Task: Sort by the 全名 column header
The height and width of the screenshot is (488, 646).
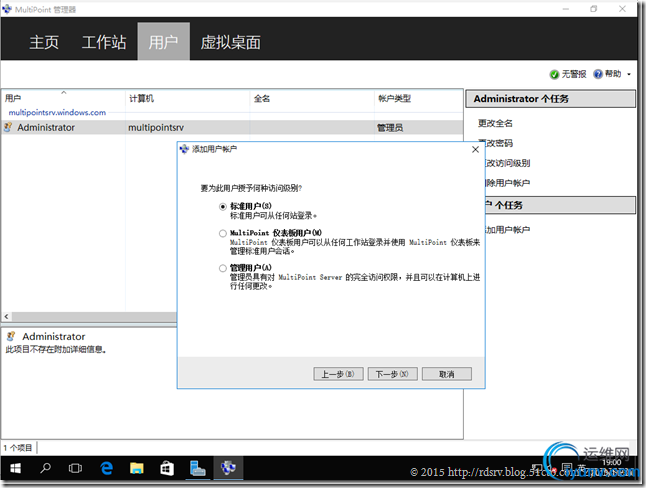Action: coord(312,98)
